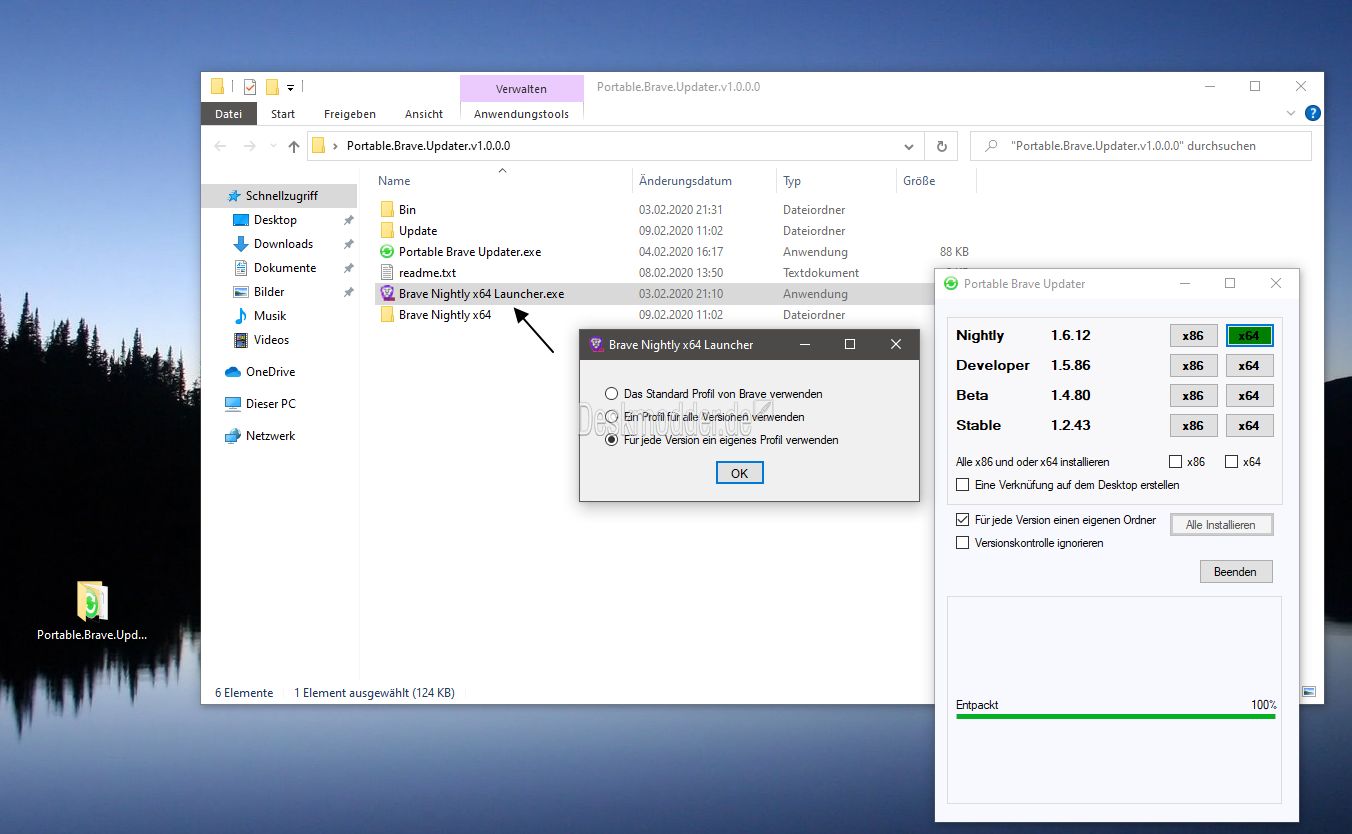Click Schnellzugriff star icon in sidebar
1352x834 pixels.
click(233, 196)
